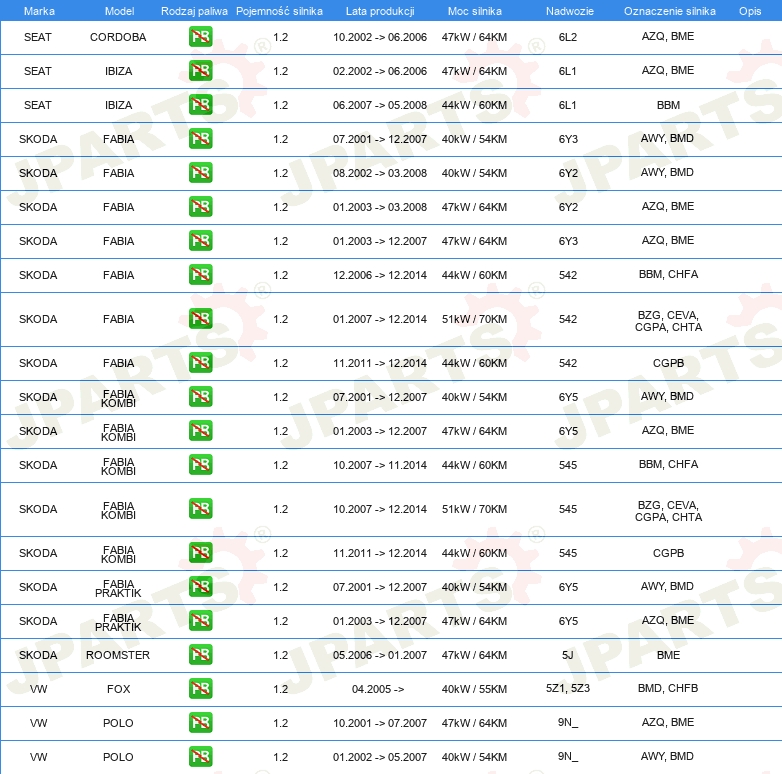Select the '12.2006 -> 12.2014' date cell
This screenshot has height=774, width=782.
click(x=380, y=275)
